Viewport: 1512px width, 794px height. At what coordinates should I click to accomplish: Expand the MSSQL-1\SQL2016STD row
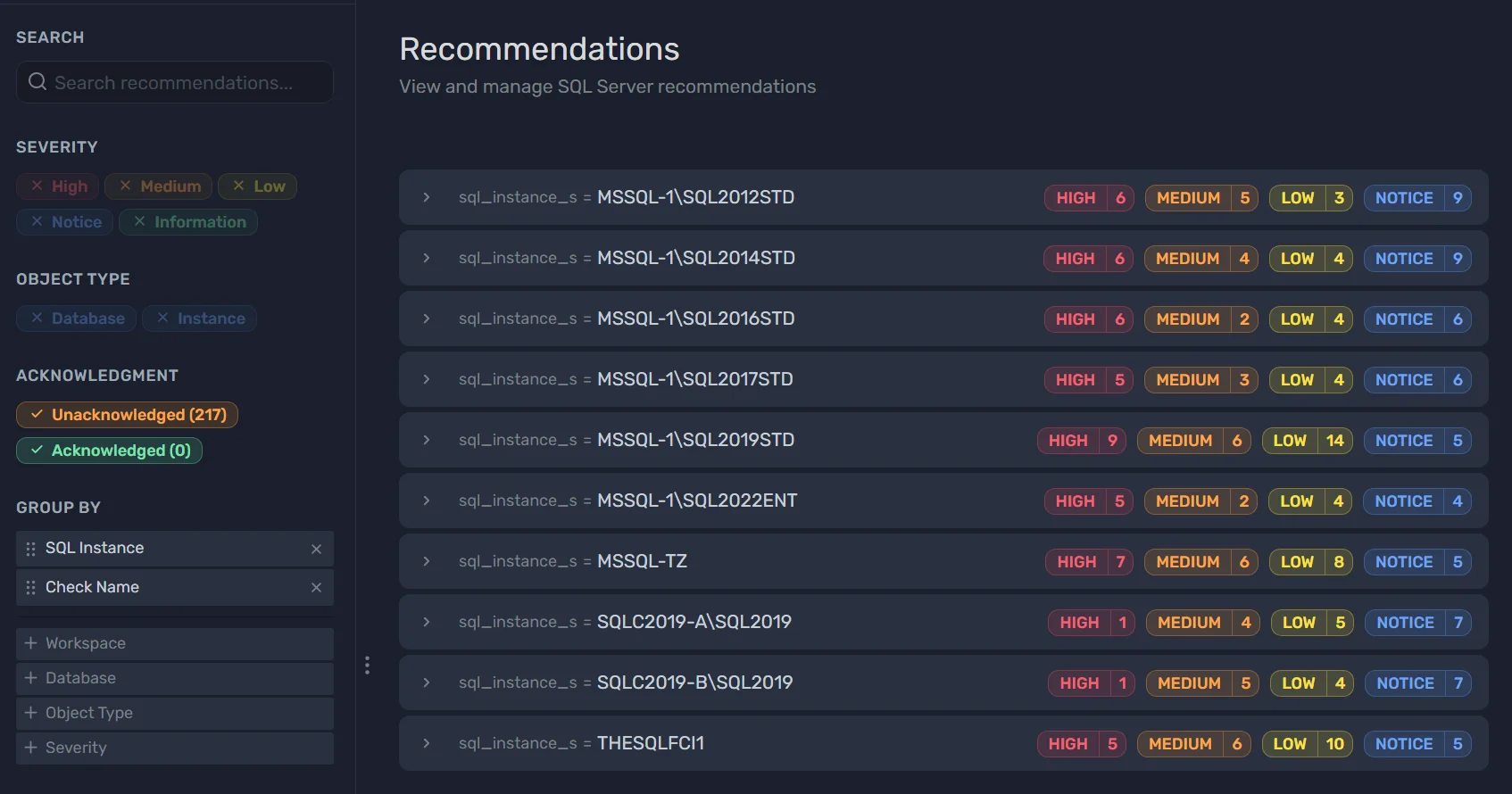point(427,318)
